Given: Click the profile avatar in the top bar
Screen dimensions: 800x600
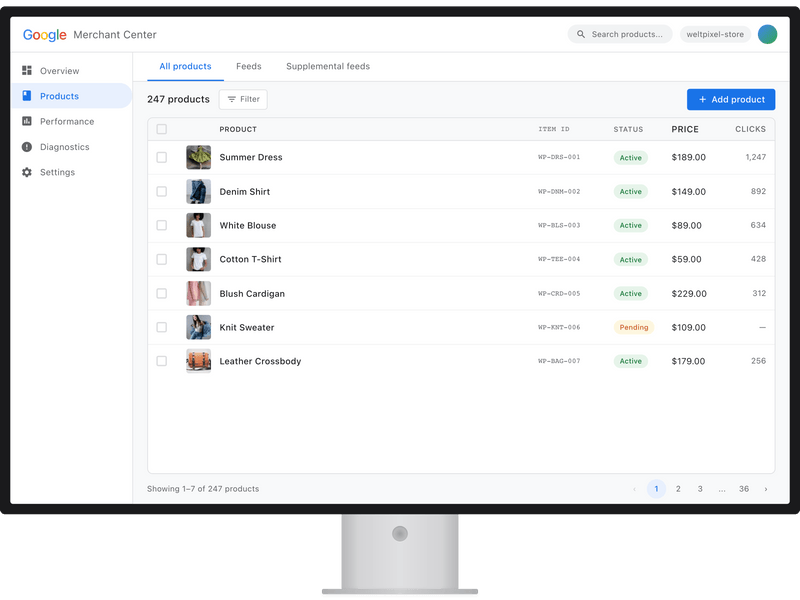Looking at the screenshot, I should (767, 34).
